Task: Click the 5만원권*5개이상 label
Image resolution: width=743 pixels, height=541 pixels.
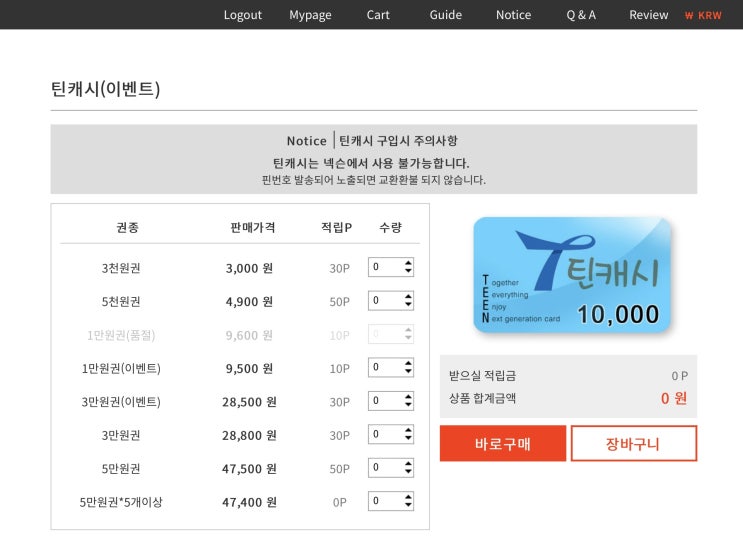Action: (121, 502)
